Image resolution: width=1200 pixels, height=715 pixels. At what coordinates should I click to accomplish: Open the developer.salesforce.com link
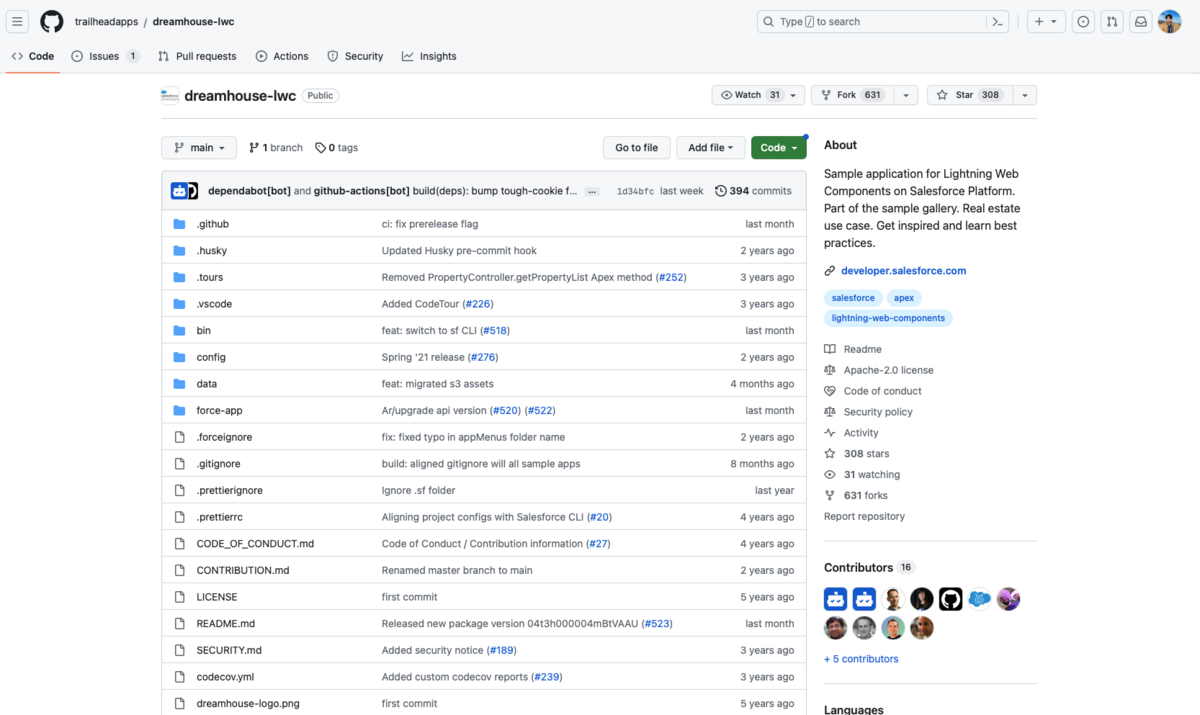(904, 271)
